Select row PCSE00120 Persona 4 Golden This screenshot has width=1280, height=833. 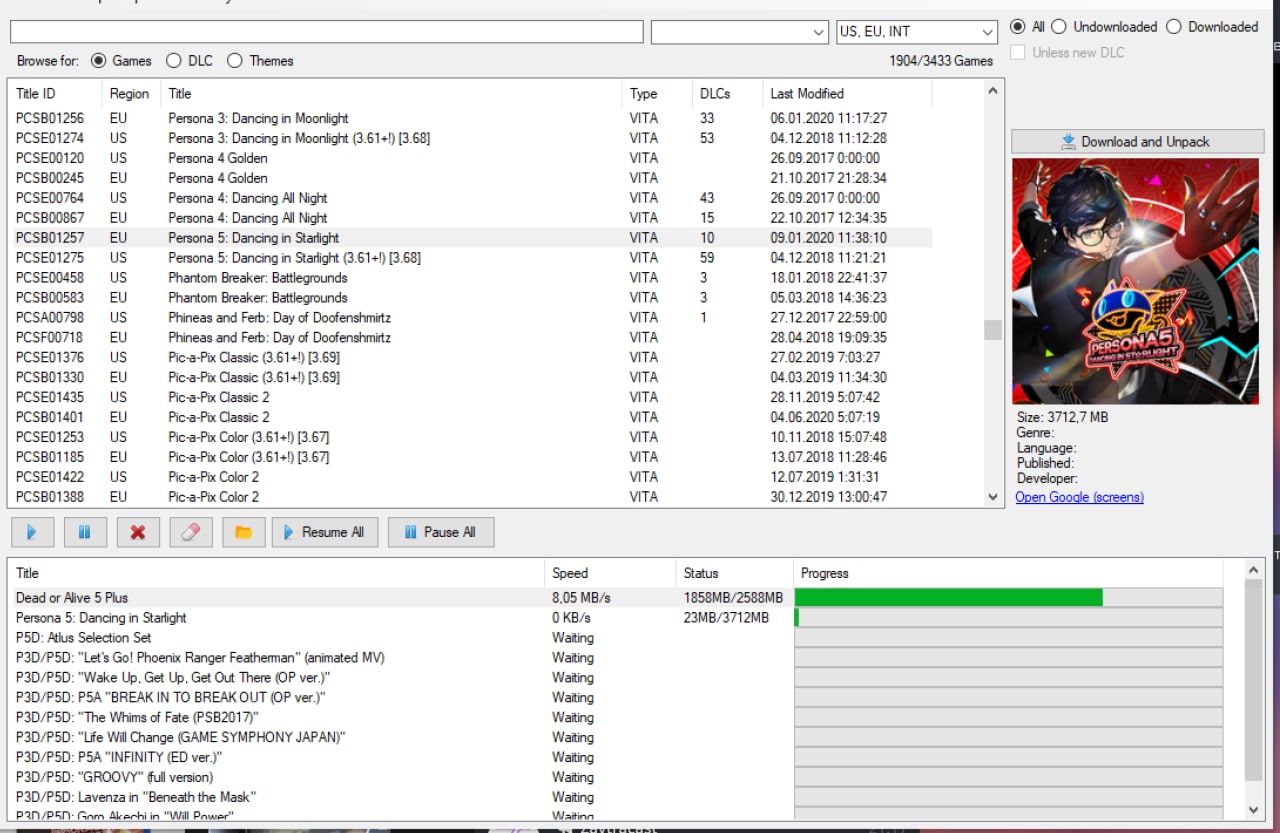click(x=470, y=158)
